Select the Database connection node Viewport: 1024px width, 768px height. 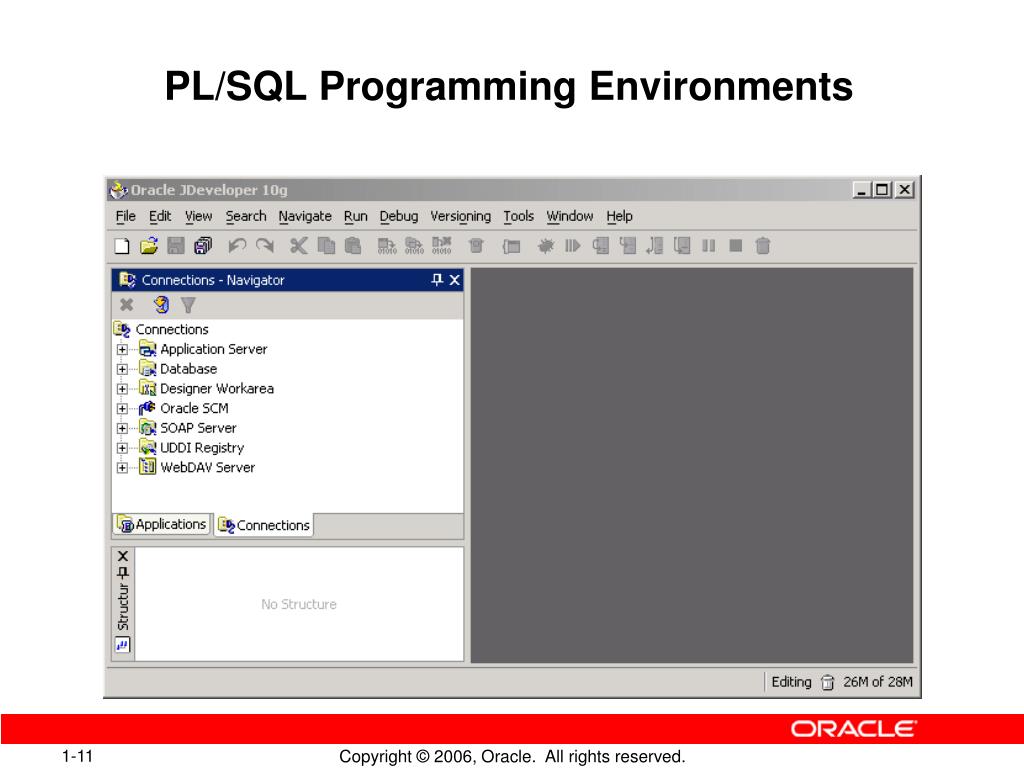coord(188,369)
